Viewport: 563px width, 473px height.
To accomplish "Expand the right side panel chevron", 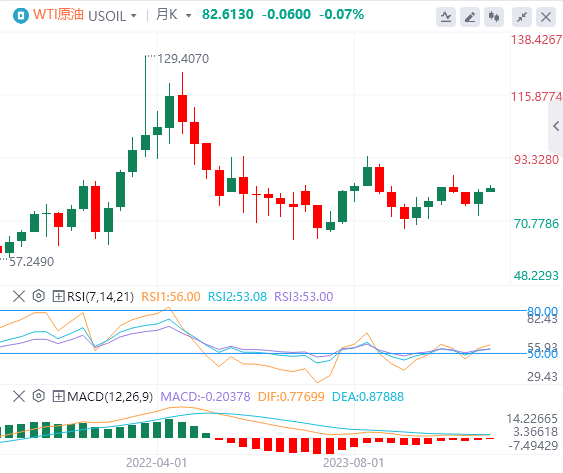I will coord(556,126).
